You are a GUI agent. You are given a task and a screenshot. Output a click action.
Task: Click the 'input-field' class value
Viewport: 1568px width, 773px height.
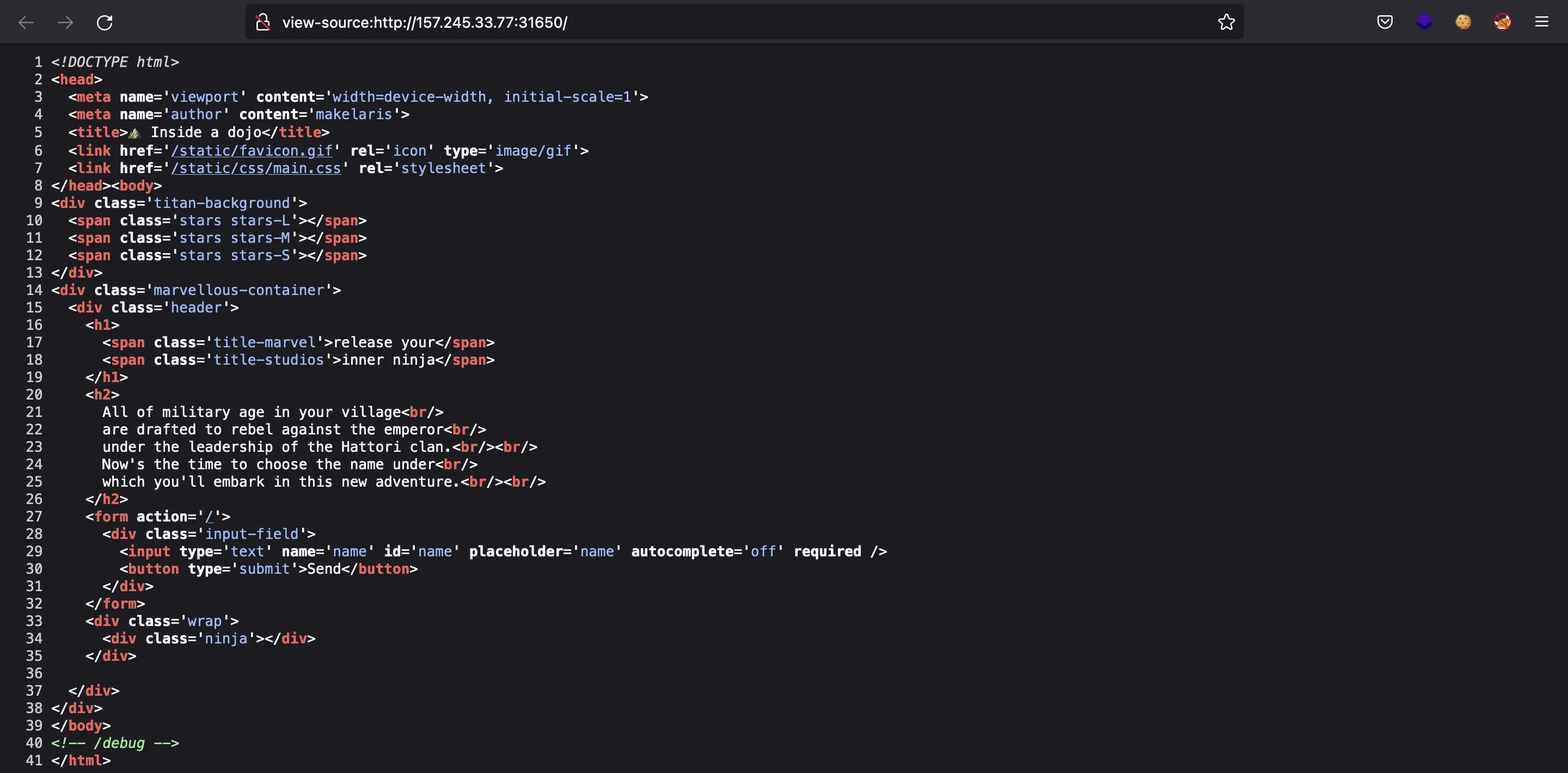click(252, 534)
